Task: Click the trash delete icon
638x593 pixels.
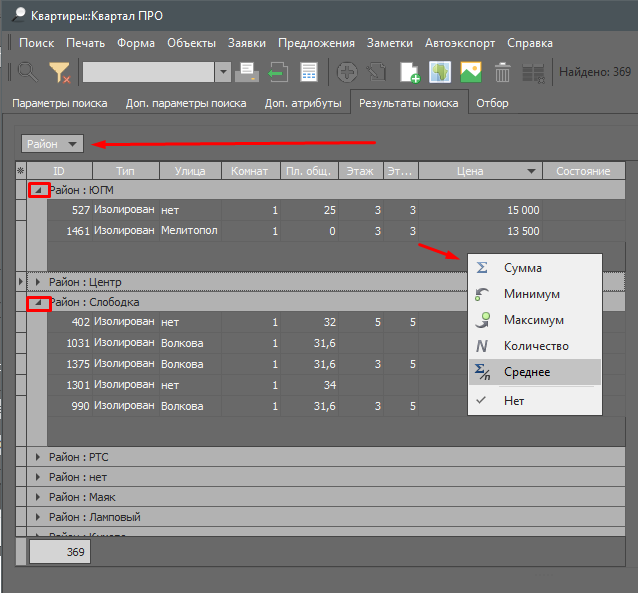Action: click(x=503, y=72)
